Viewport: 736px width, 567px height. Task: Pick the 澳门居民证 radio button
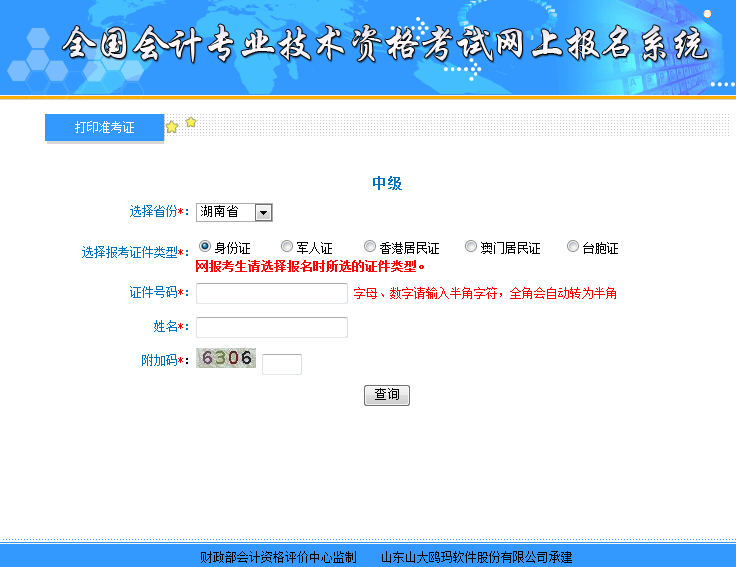pyautogui.click(x=471, y=246)
